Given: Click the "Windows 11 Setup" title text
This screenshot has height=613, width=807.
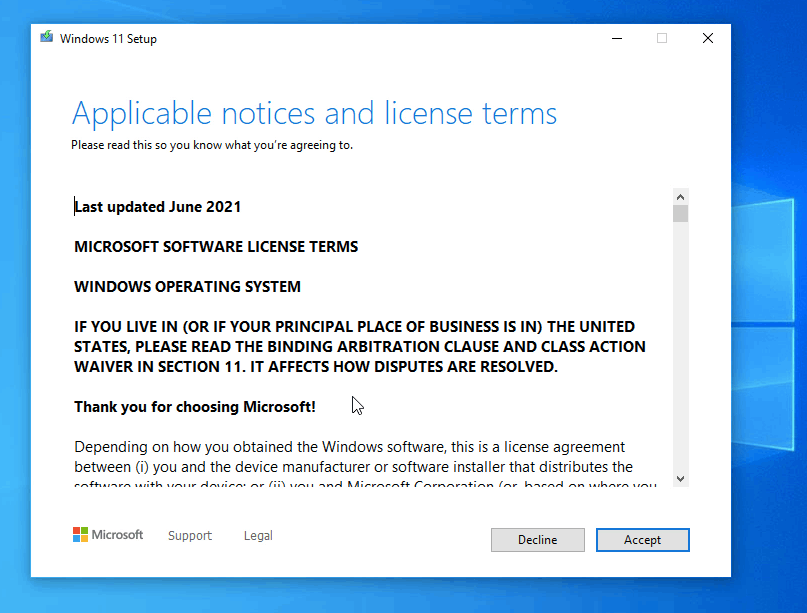Looking at the screenshot, I should point(108,39).
